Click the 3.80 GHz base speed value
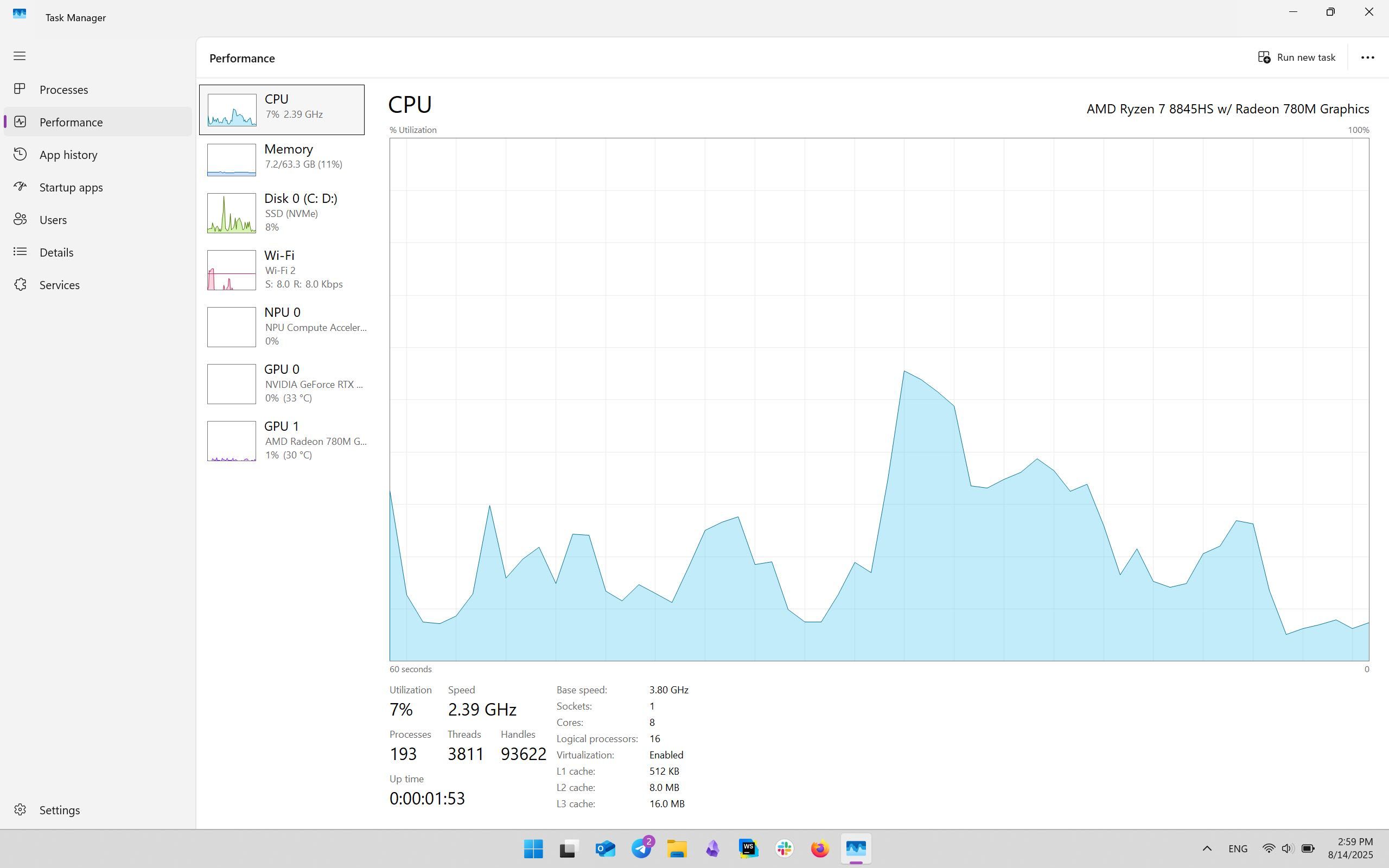The width and height of the screenshot is (1389, 868). click(x=668, y=690)
